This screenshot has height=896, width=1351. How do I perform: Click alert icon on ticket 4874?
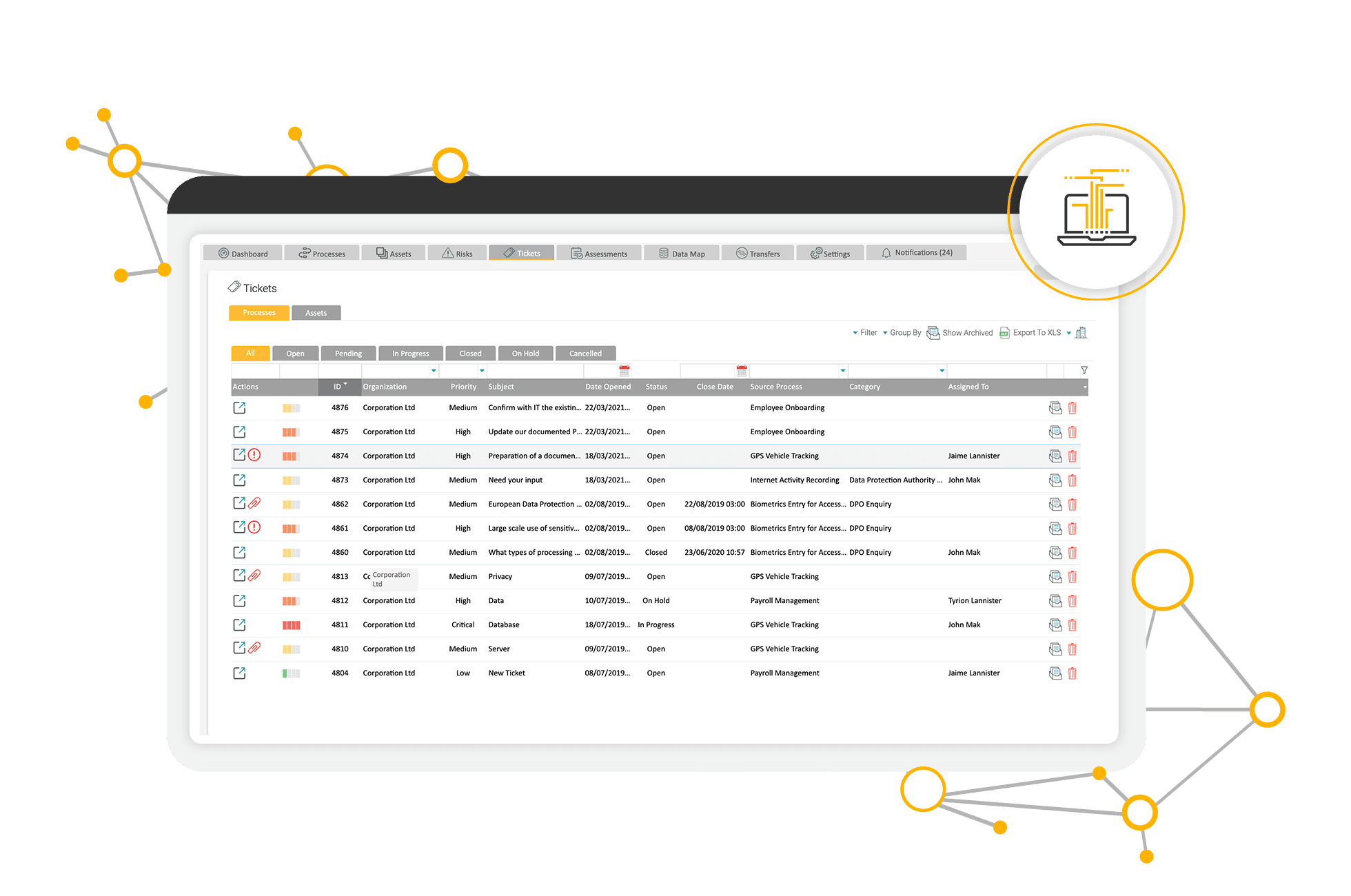coord(254,455)
